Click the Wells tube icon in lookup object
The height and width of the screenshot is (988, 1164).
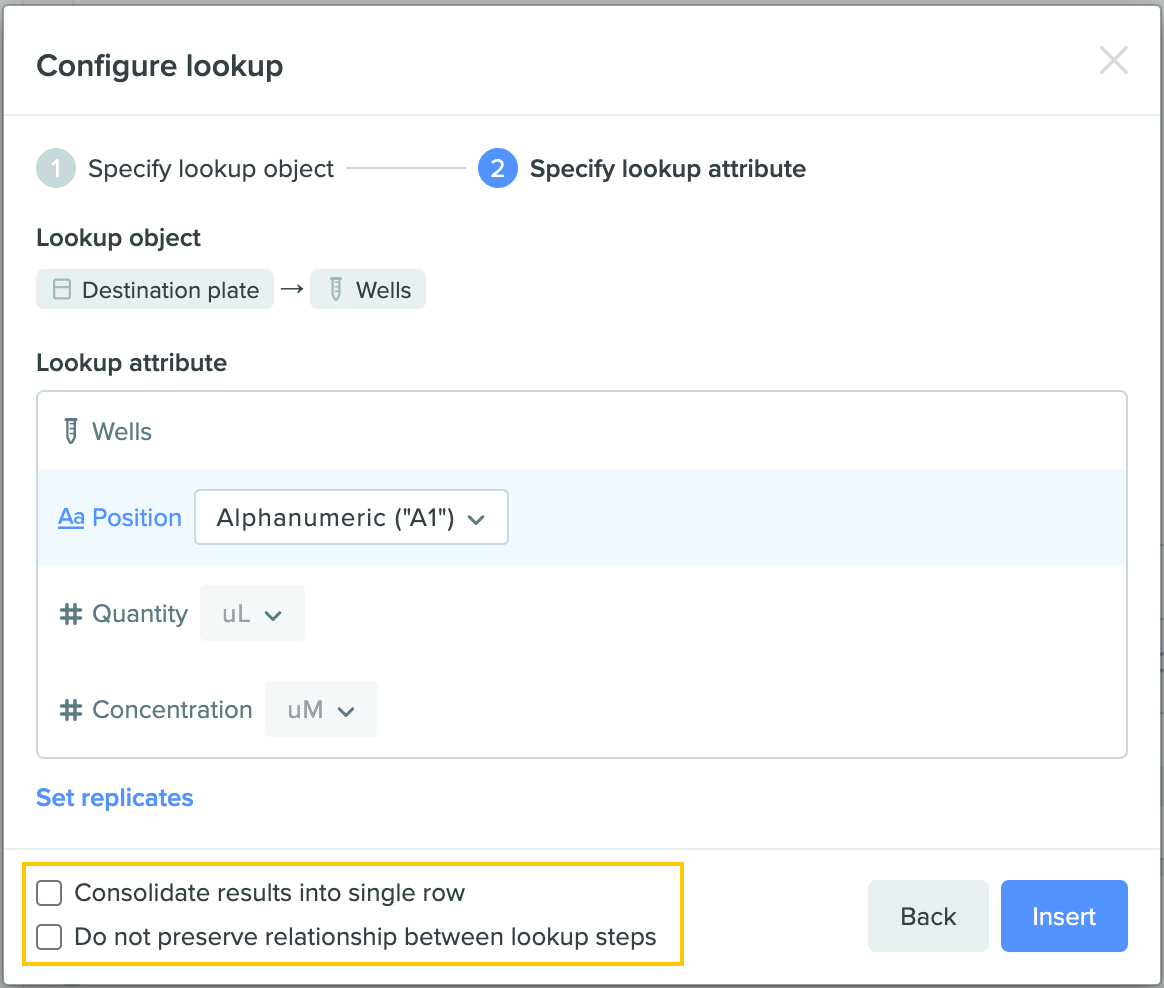tap(336, 290)
